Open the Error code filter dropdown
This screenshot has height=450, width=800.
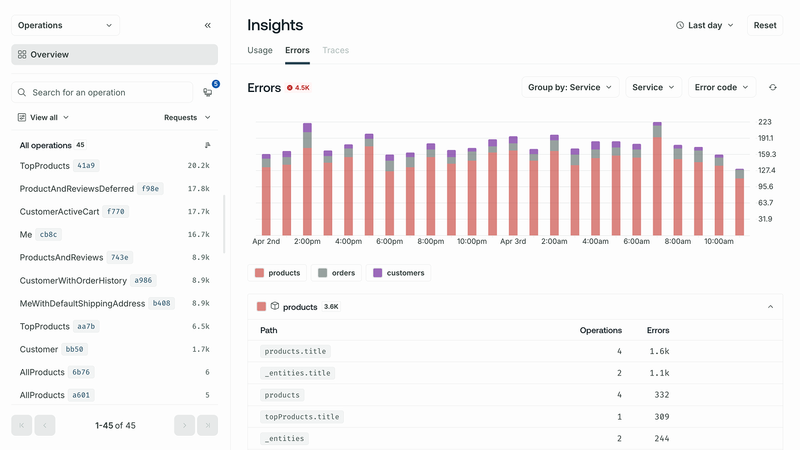coord(721,88)
